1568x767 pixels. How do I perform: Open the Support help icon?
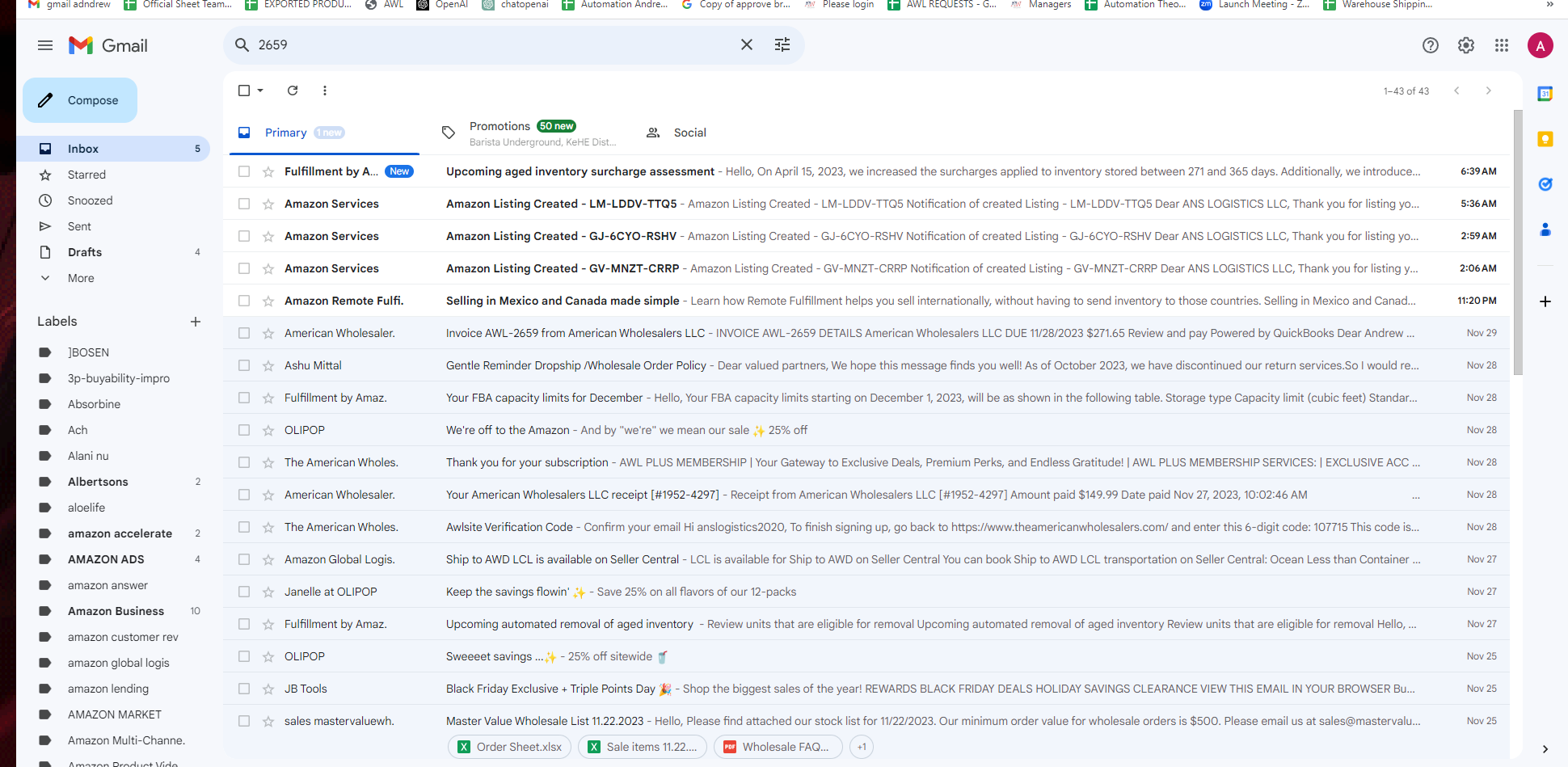[x=1431, y=45]
